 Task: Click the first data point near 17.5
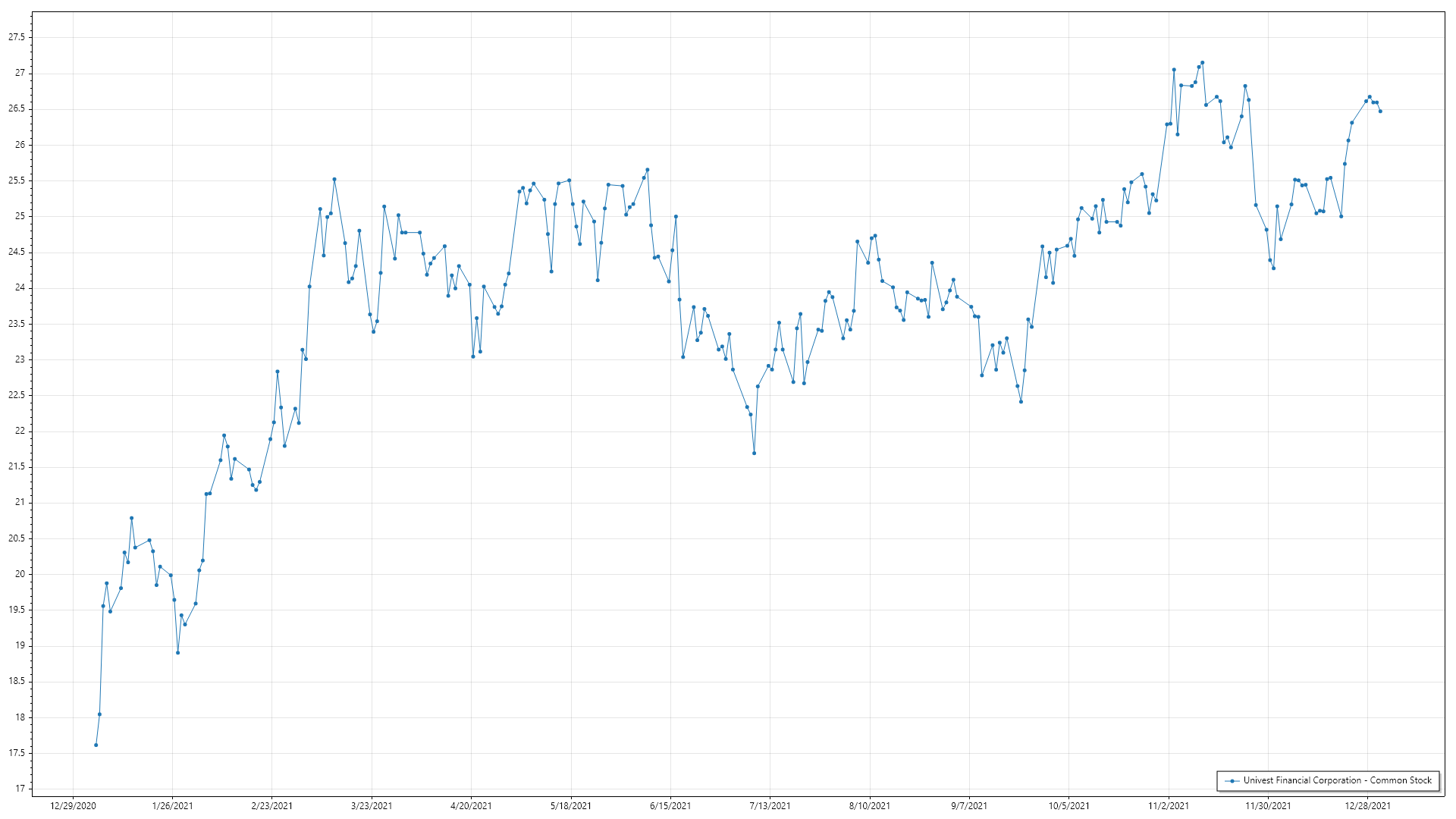click(x=96, y=745)
